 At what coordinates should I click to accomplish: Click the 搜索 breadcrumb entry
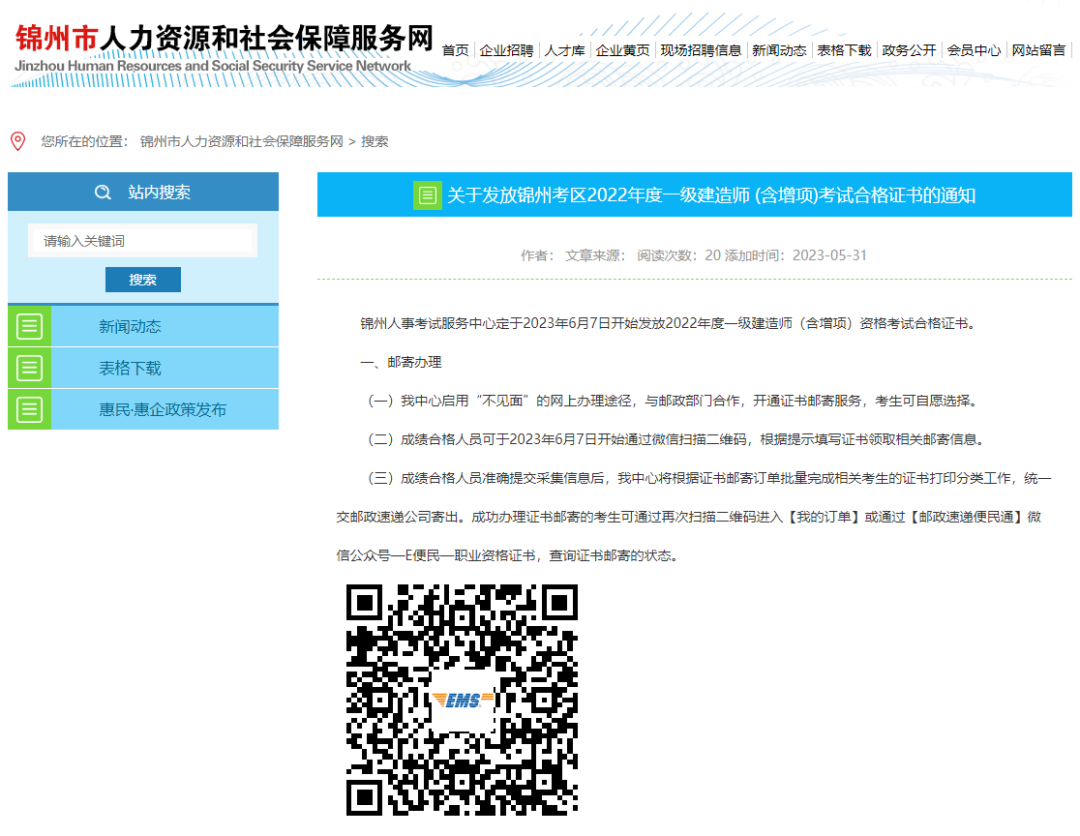(x=375, y=141)
